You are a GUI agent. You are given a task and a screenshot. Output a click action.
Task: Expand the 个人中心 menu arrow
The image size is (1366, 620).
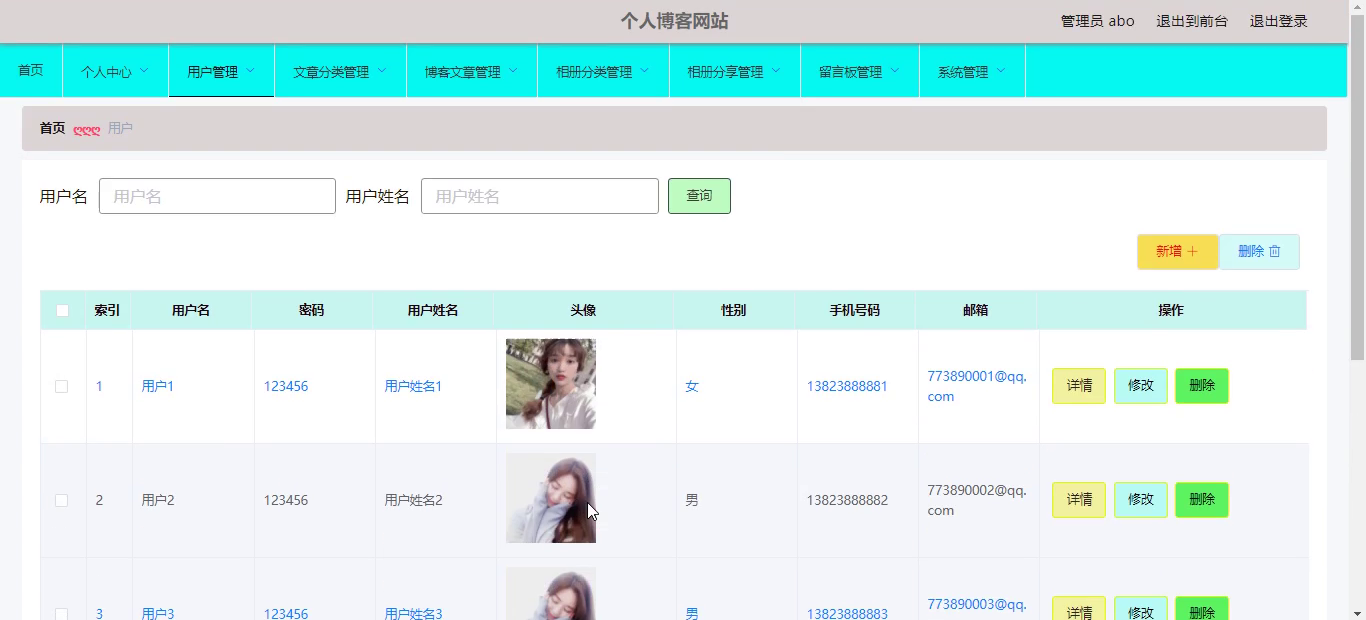click(x=144, y=70)
